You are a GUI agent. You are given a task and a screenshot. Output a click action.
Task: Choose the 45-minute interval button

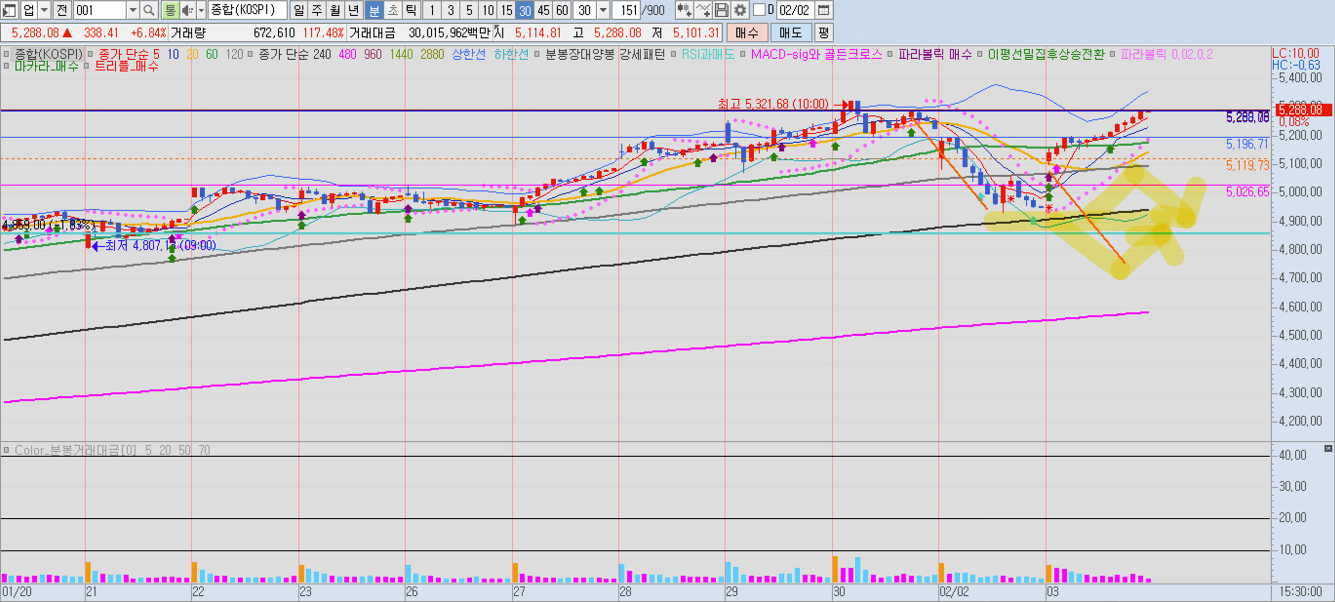(x=543, y=10)
